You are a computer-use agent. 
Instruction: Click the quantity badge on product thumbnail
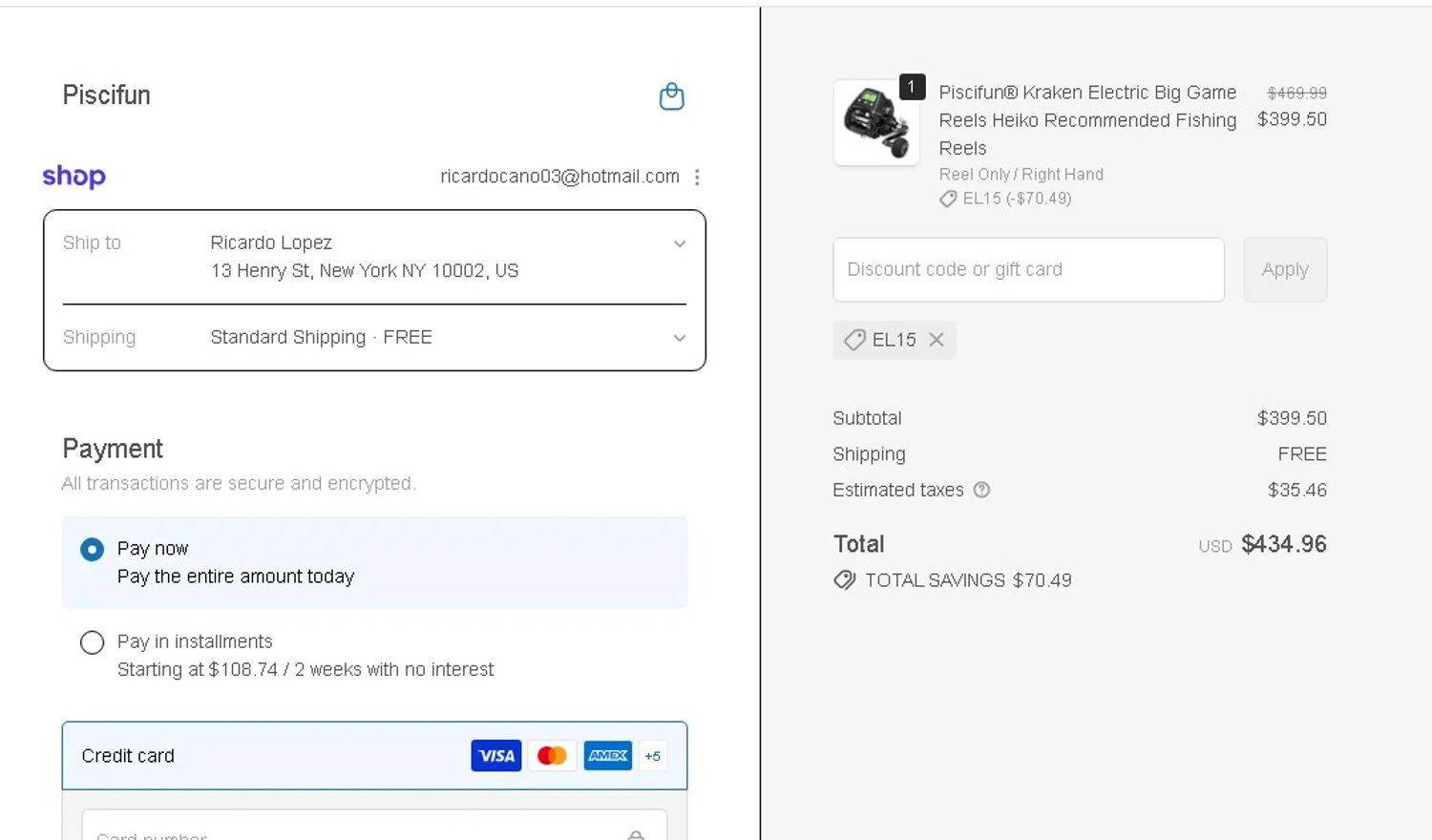(912, 87)
